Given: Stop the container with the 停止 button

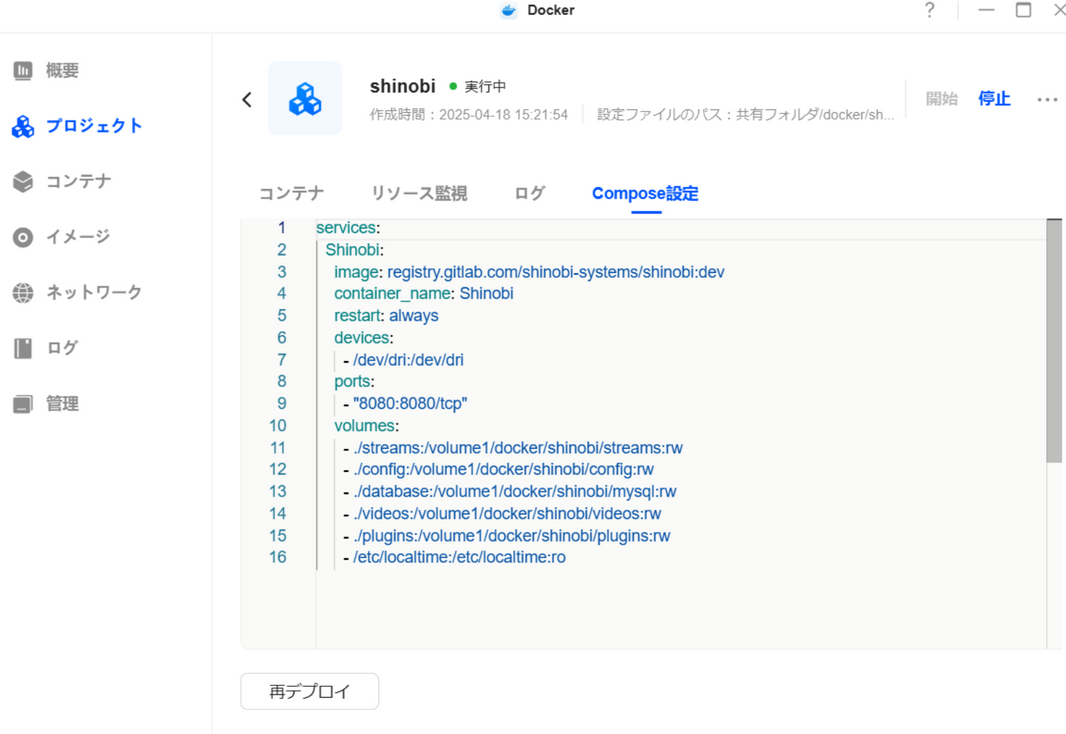Looking at the screenshot, I should pyautogui.click(x=994, y=98).
